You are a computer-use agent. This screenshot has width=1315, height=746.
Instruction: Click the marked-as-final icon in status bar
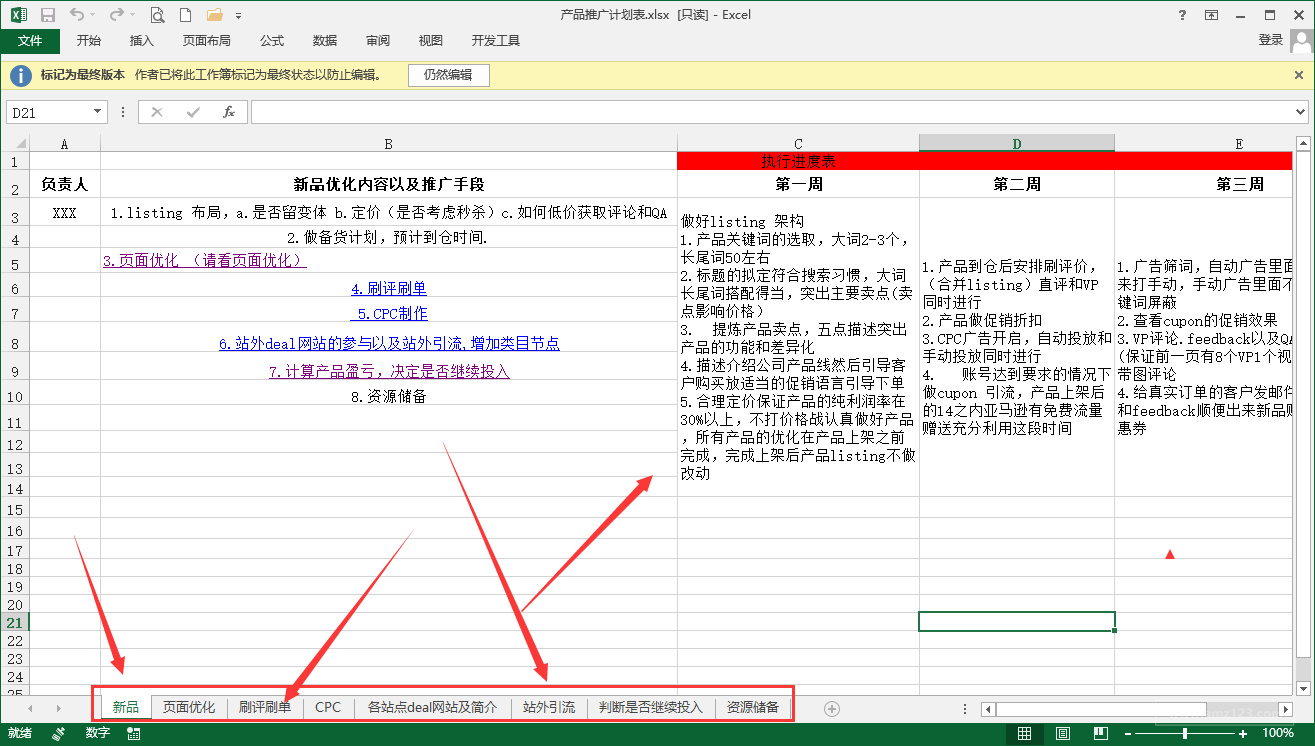tap(57, 734)
